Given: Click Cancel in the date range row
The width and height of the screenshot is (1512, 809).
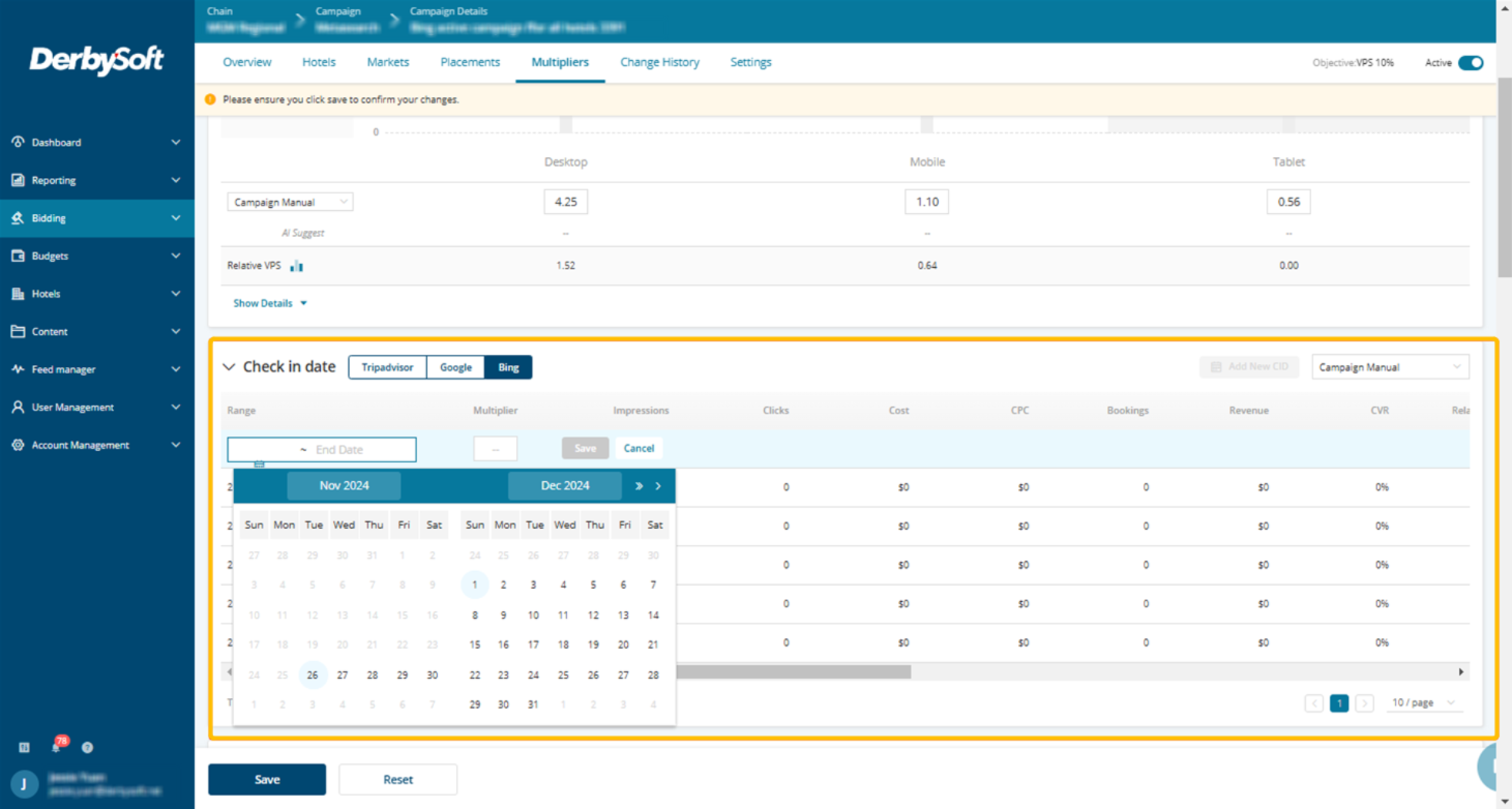Looking at the screenshot, I should [639, 448].
